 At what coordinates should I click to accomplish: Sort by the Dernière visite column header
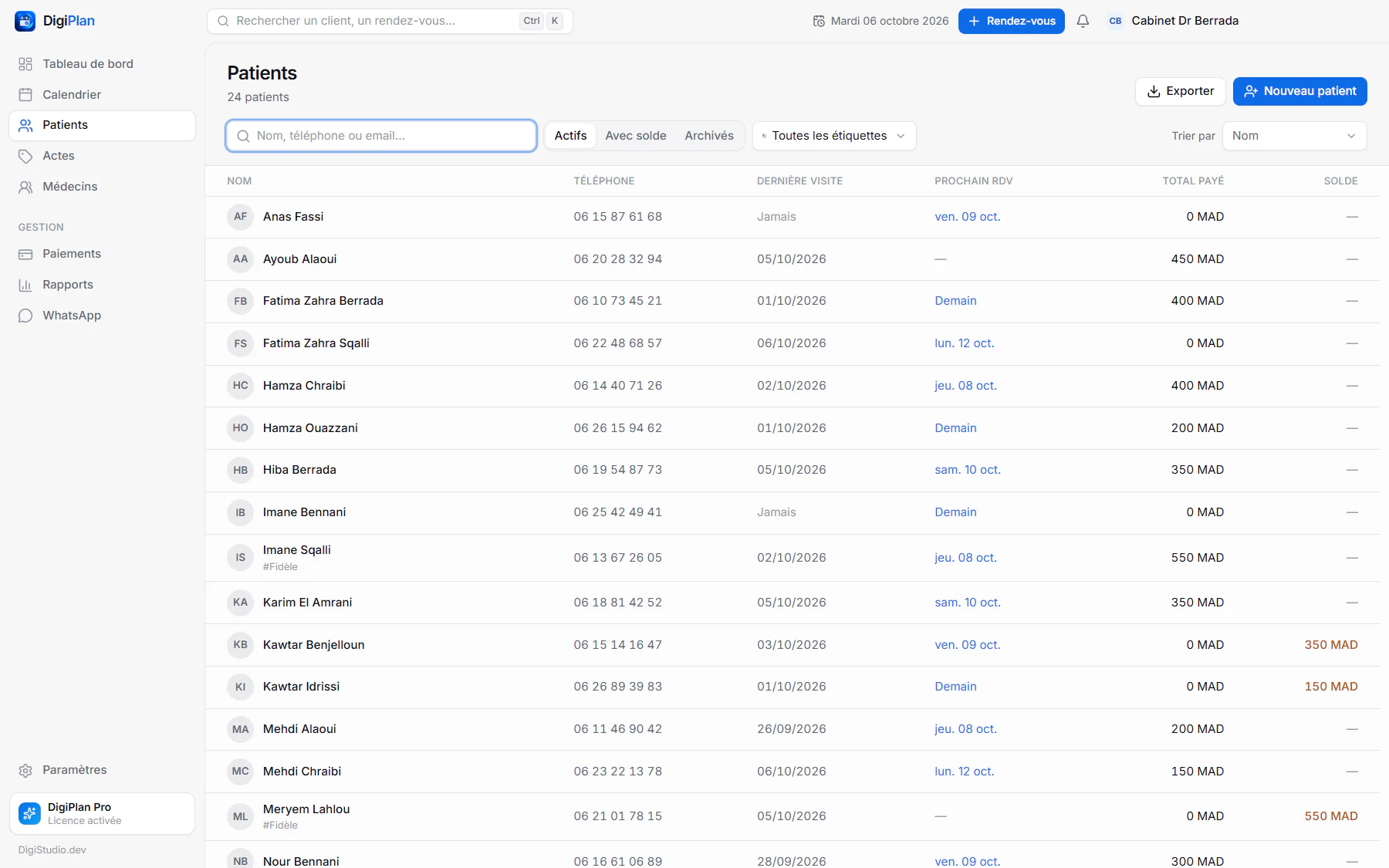799,181
